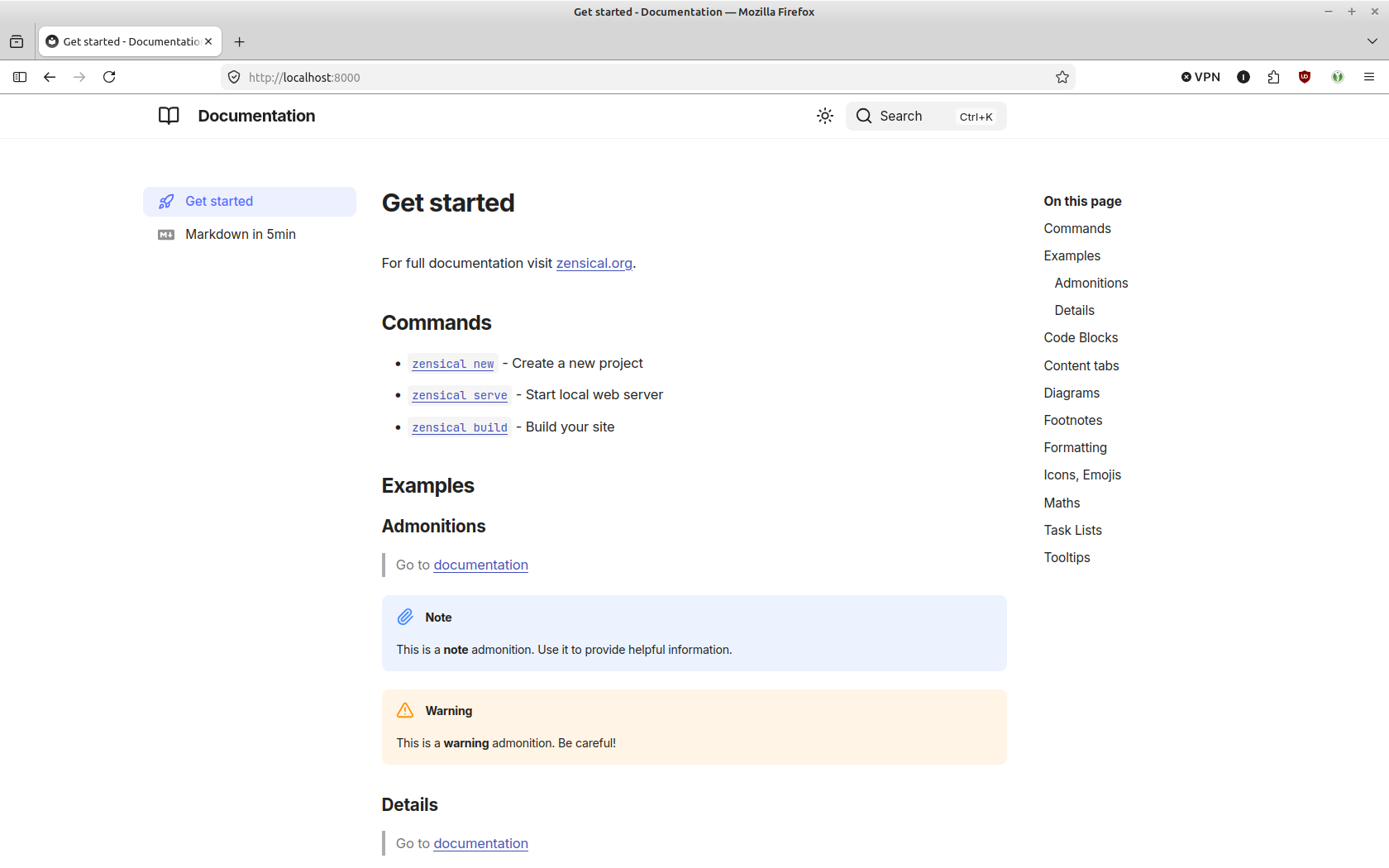Open the recent browsing tab view button

[x=17, y=41]
